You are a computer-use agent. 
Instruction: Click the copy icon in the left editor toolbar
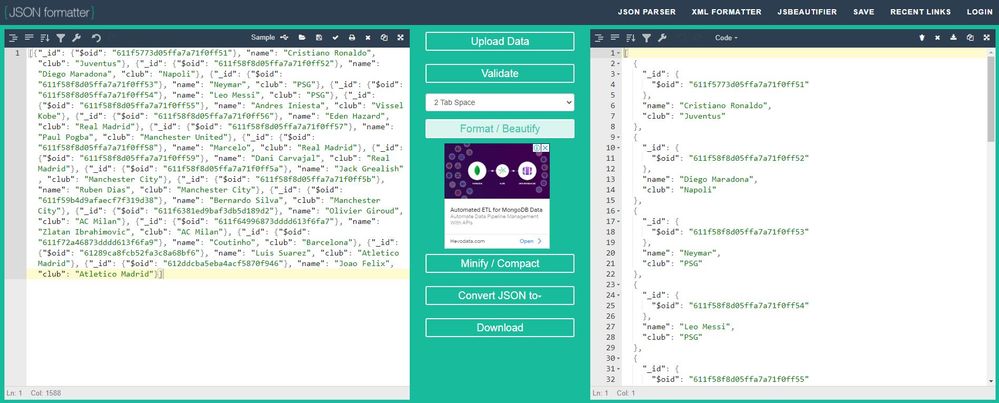(x=384, y=38)
